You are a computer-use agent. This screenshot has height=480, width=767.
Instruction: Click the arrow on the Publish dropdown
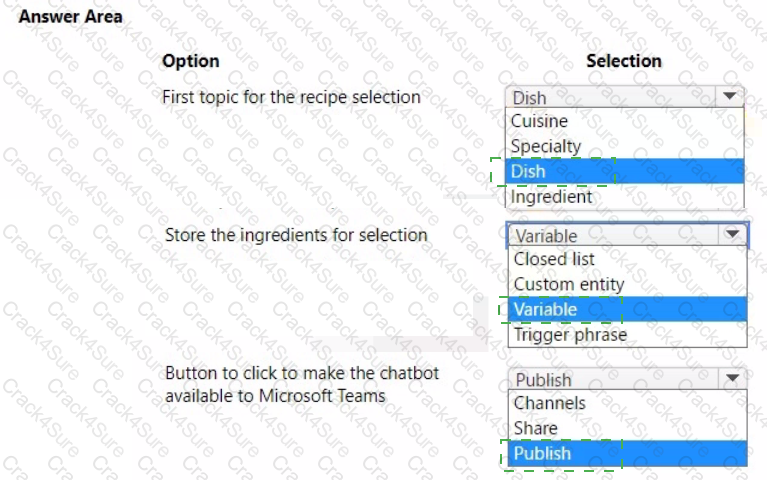pos(733,379)
